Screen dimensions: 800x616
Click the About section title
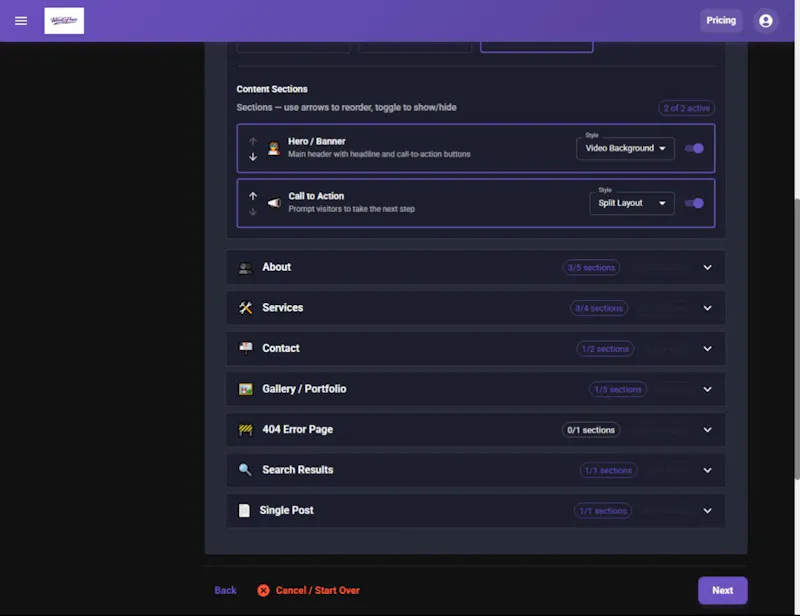coord(277,267)
